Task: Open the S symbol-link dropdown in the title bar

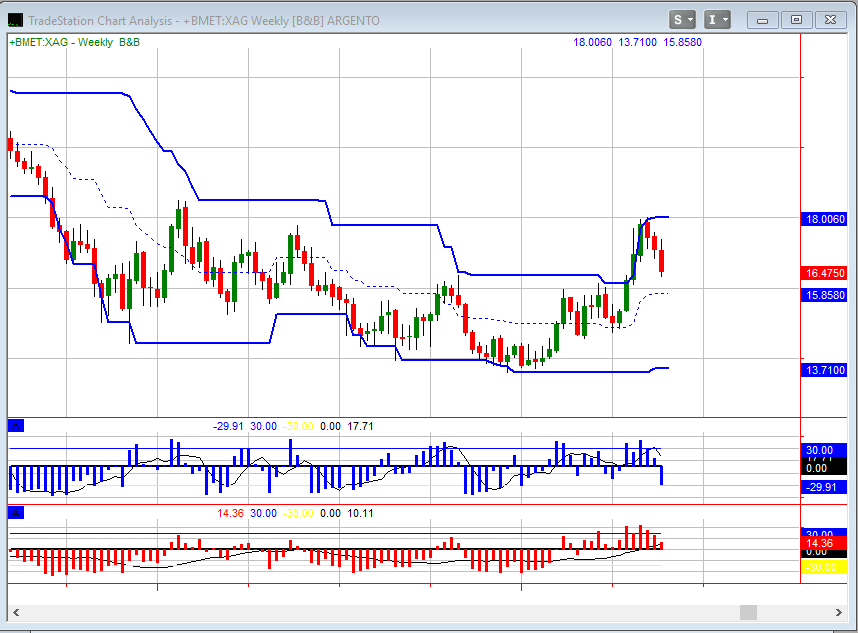Action: pos(682,20)
